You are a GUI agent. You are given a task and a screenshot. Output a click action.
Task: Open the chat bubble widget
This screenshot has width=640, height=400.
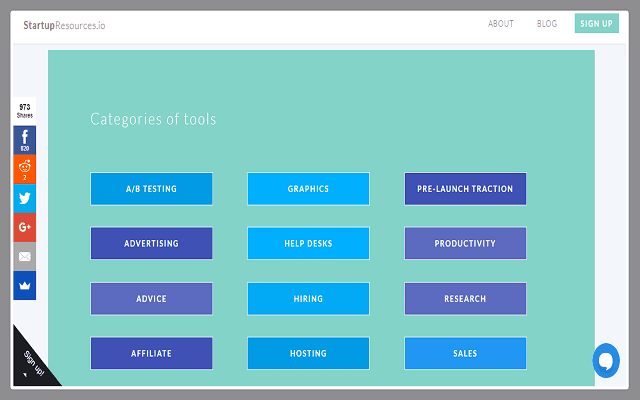[606, 361]
